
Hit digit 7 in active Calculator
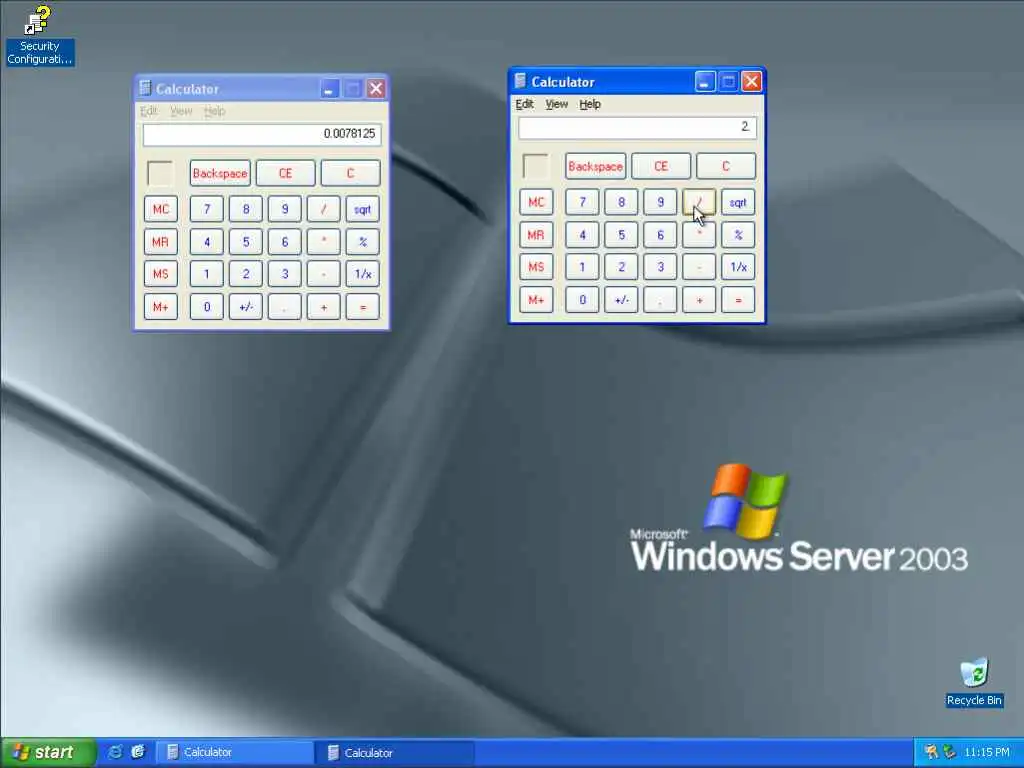click(x=582, y=202)
